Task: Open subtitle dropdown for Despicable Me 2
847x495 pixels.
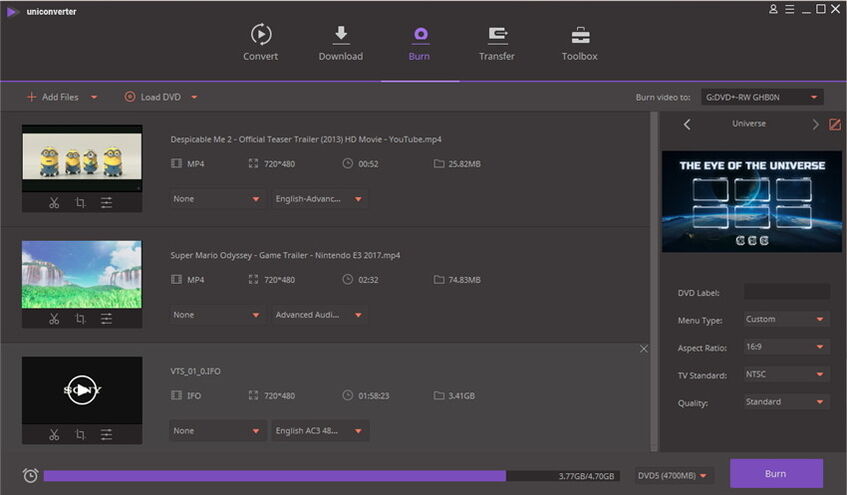Action: pyautogui.click(x=217, y=199)
